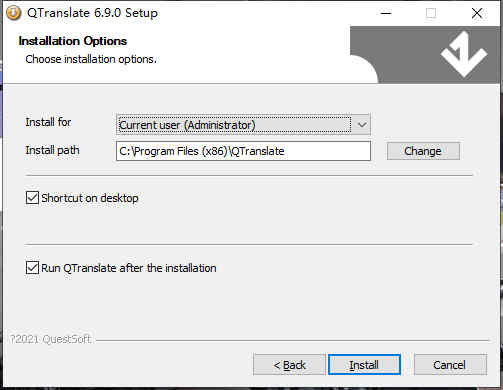Viewport: 503px width, 390px height.
Task: Minimize the QTranslate Setup window
Action: [x=386, y=13]
